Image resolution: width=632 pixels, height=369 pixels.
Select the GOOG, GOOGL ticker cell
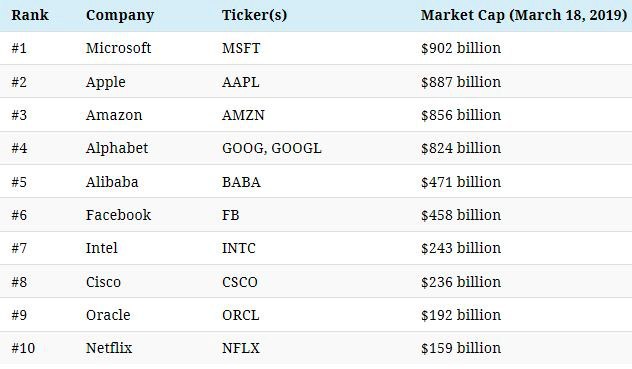pos(272,148)
